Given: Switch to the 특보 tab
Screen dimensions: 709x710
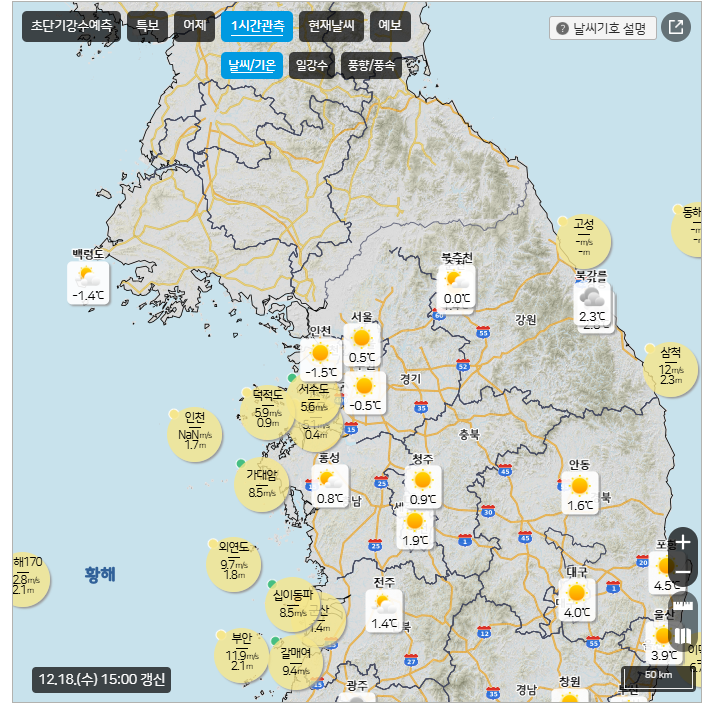Looking at the screenshot, I should click(148, 26).
